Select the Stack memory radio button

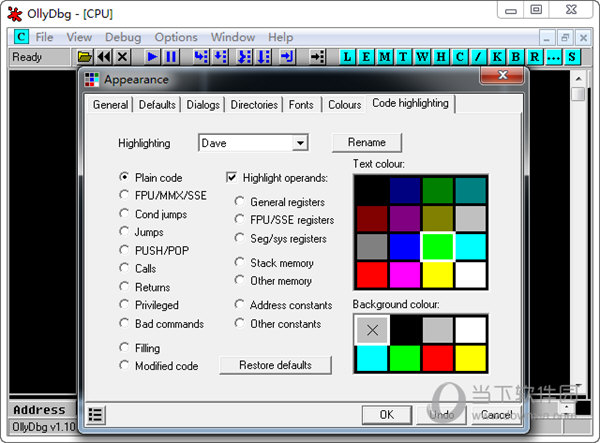click(x=239, y=262)
